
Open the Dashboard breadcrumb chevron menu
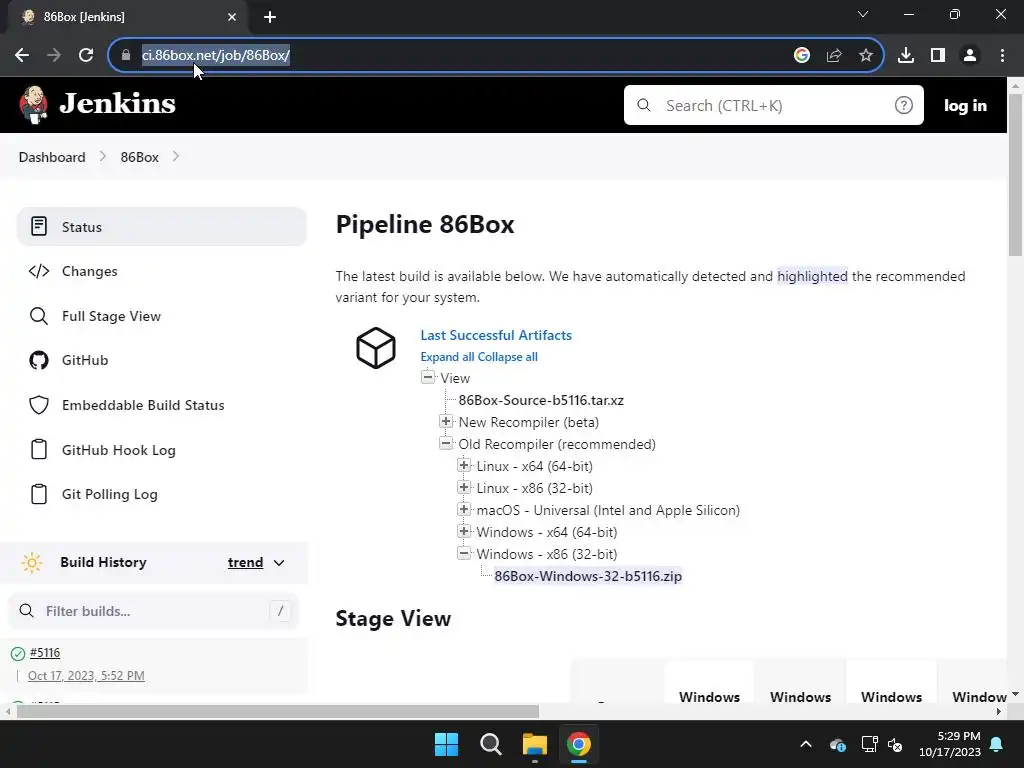(103, 157)
